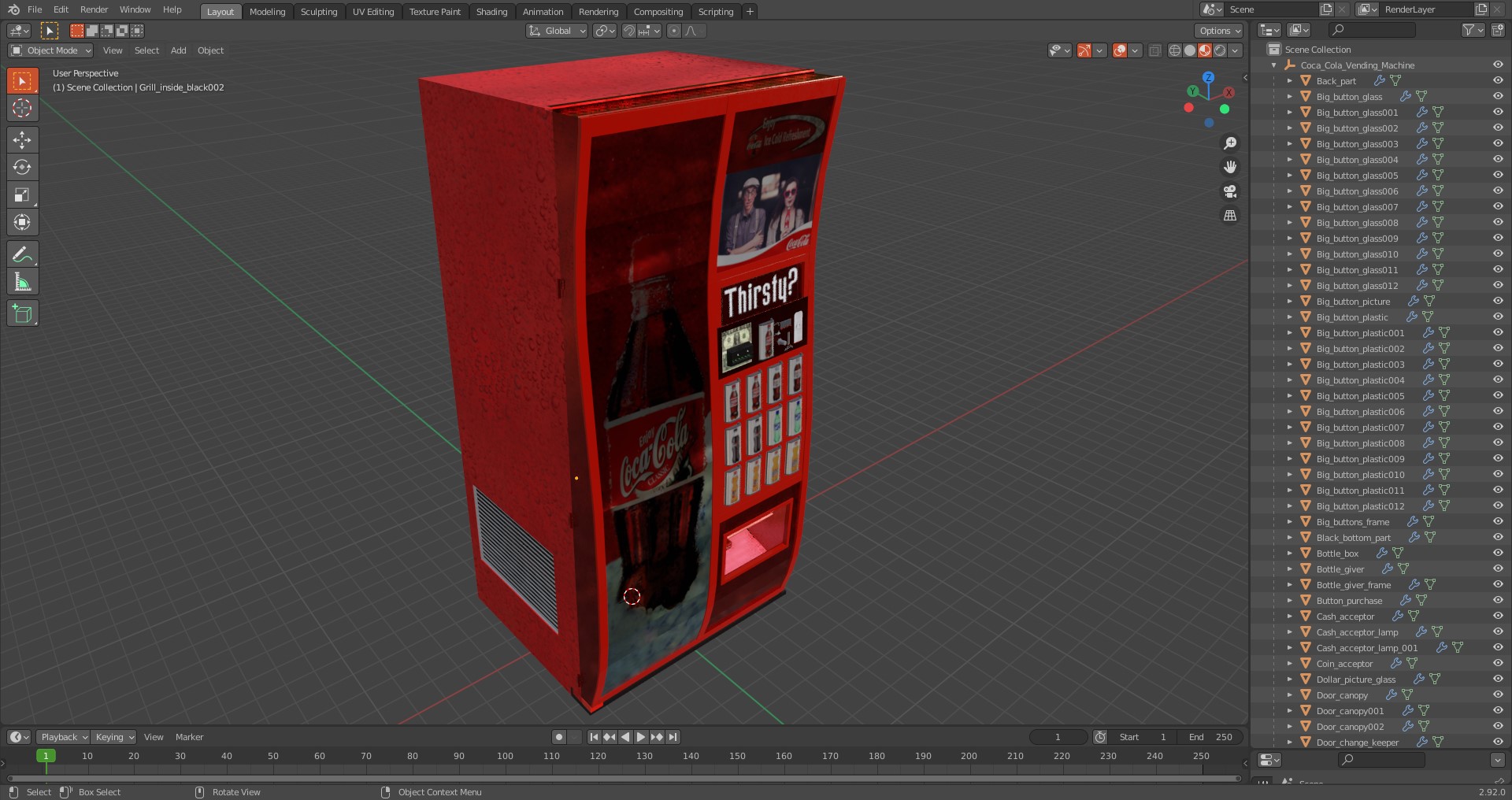Screen dimensions: 1512x800
Task: Switch to material preview shading
Action: [x=1205, y=50]
